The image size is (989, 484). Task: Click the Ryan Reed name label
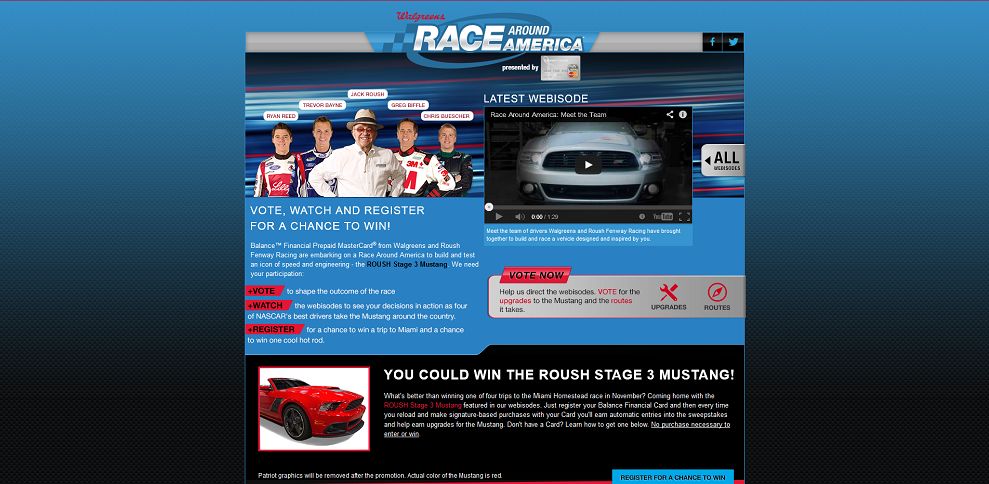281,116
